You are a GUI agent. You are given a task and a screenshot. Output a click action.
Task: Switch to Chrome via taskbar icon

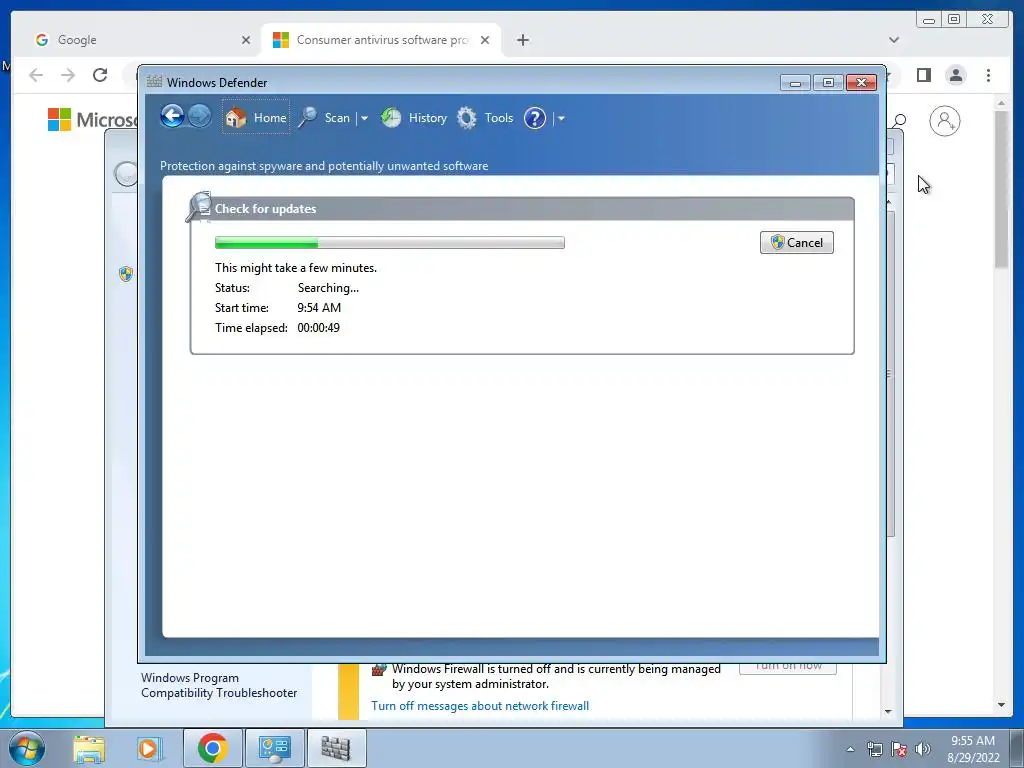(x=213, y=748)
